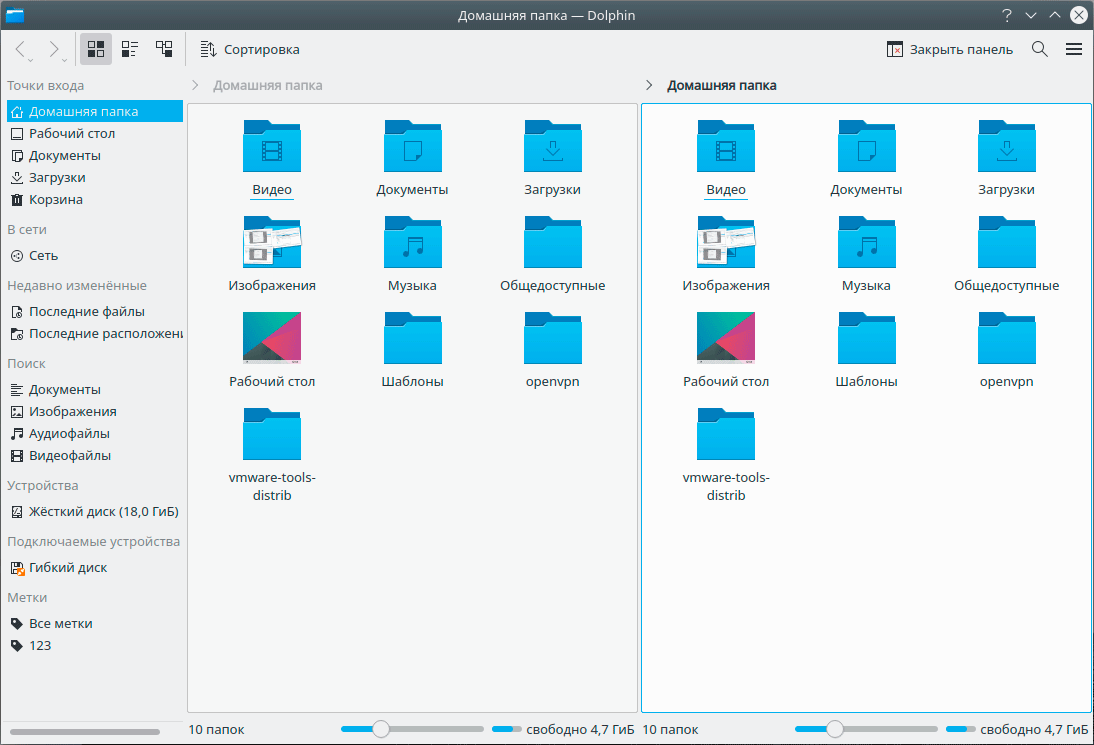This screenshot has height=745, width=1094.
Task: Expand the left pane breadcrumb chevron
Action: 195,85
